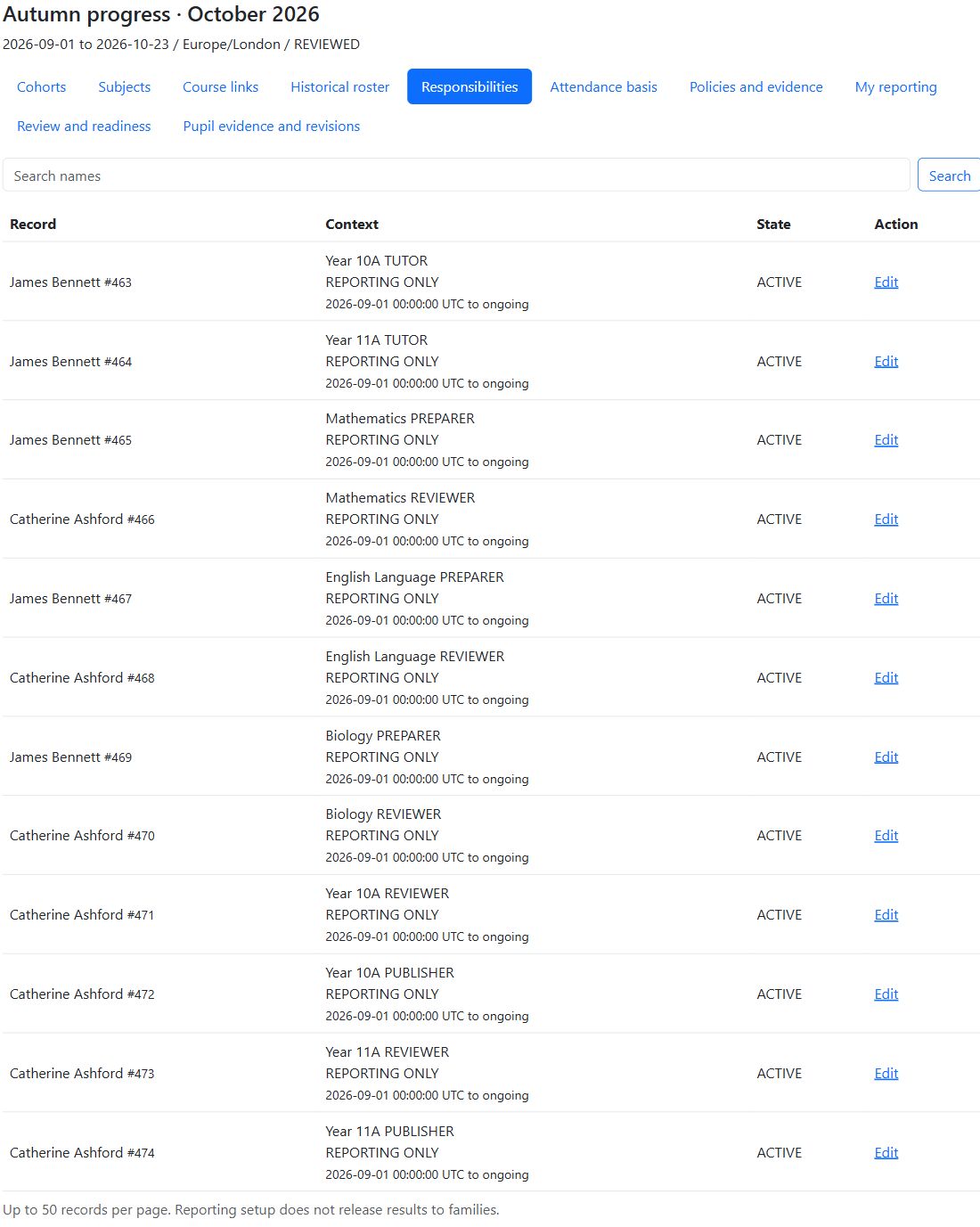This screenshot has width=980, height=1227.
Task: Switch to the Subjects tab
Action: click(x=125, y=86)
